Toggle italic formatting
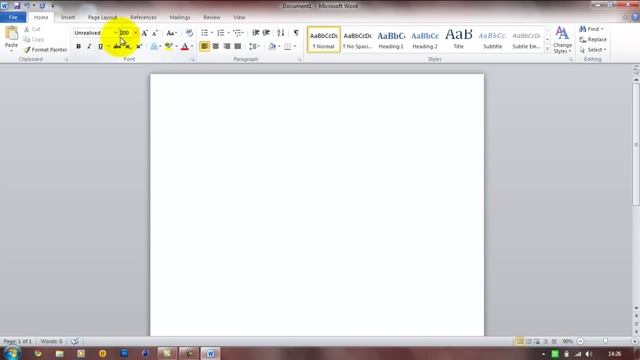Image resolution: width=640 pixels, height=360 pixels. point(89,47)
